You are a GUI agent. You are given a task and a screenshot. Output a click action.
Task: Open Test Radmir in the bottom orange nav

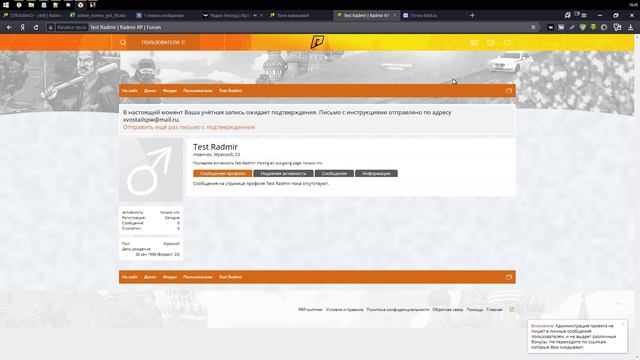tap(230, 277)
